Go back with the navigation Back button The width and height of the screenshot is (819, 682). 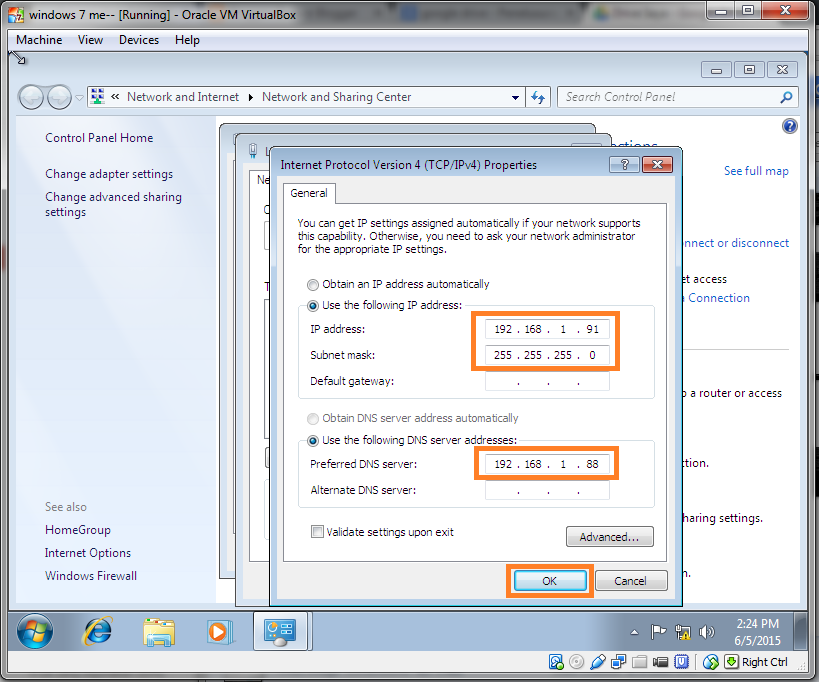31,97
